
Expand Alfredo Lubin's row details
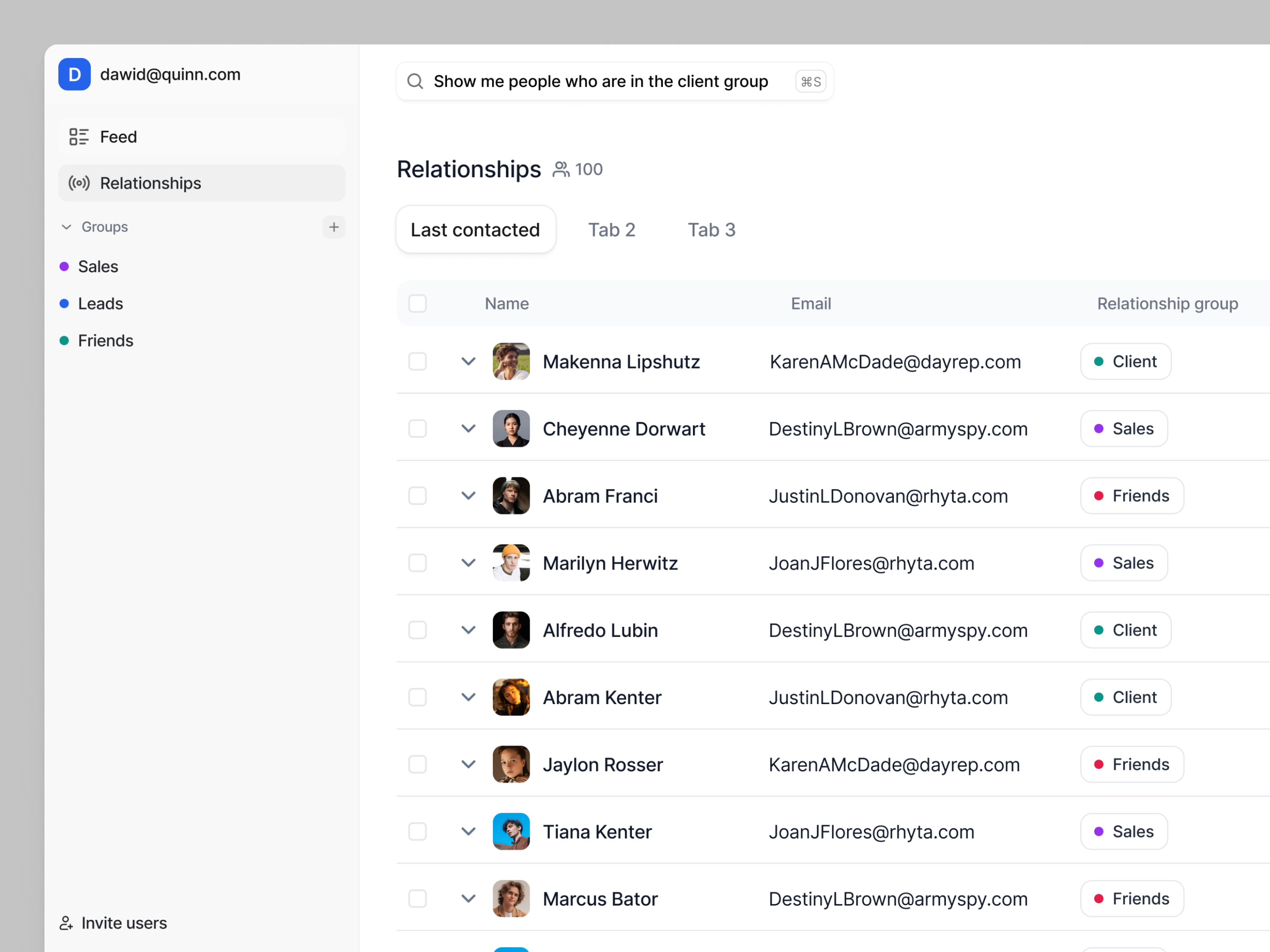pyautogui.click(x=468, y=630)
